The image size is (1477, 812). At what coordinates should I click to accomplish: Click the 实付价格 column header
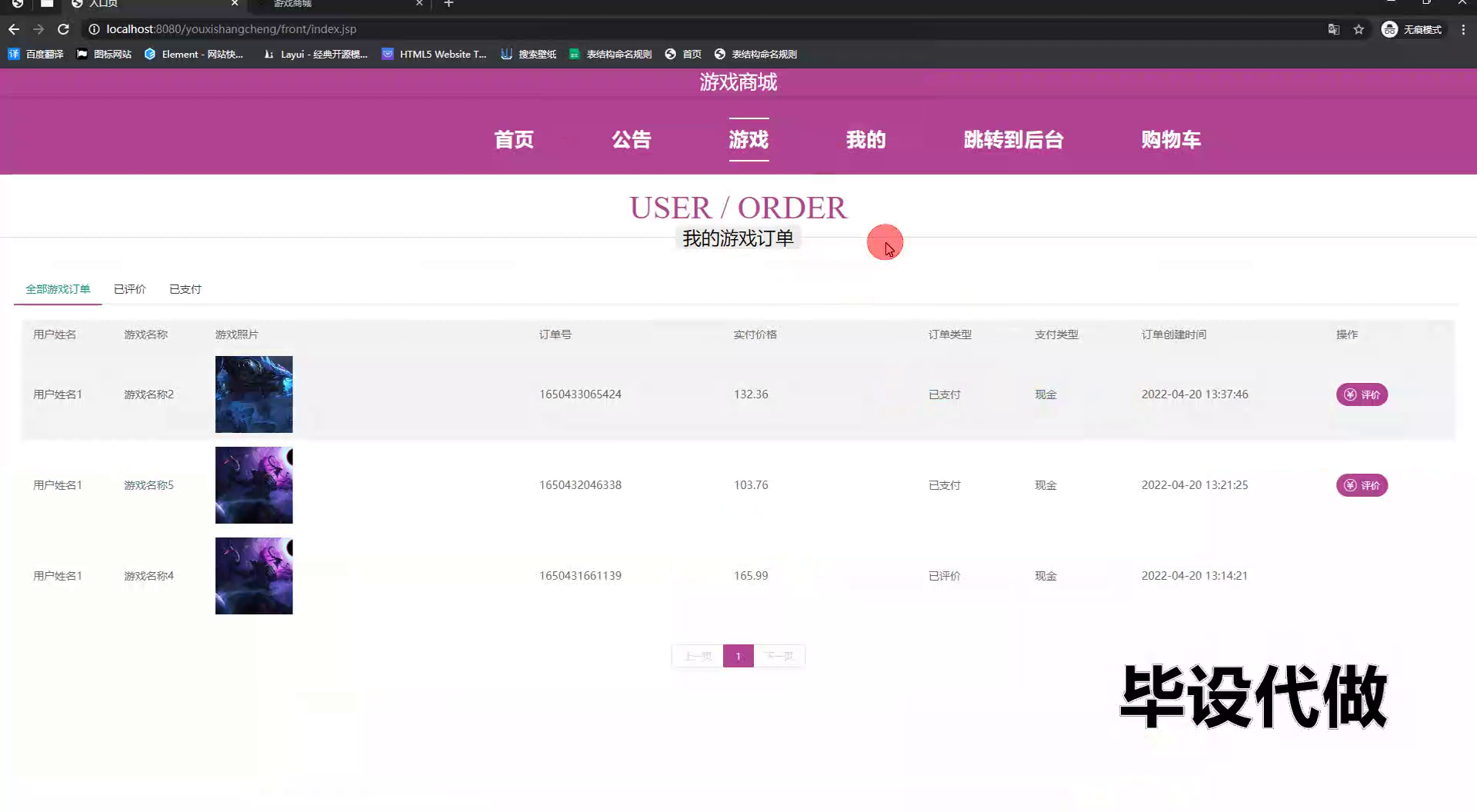[x=755, y=334]
